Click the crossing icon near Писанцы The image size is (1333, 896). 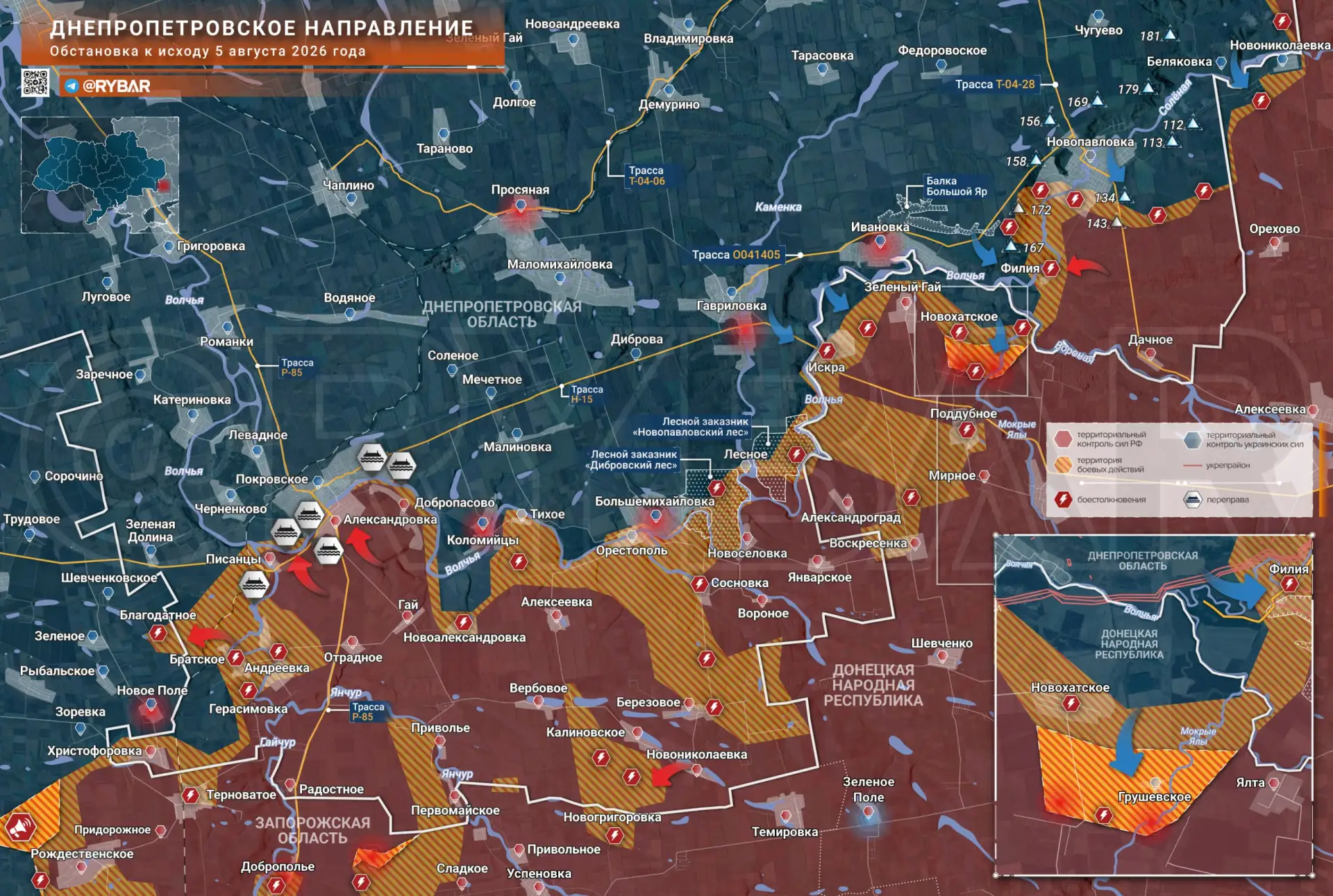point(254,584)
